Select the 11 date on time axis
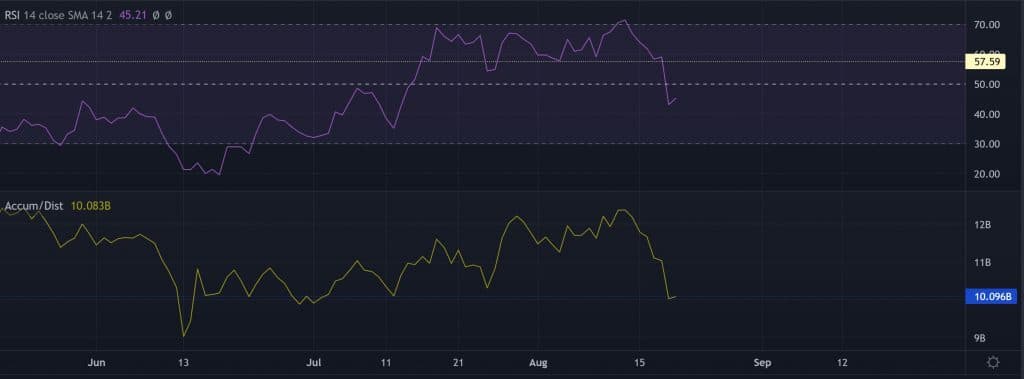 coord(386,362)
